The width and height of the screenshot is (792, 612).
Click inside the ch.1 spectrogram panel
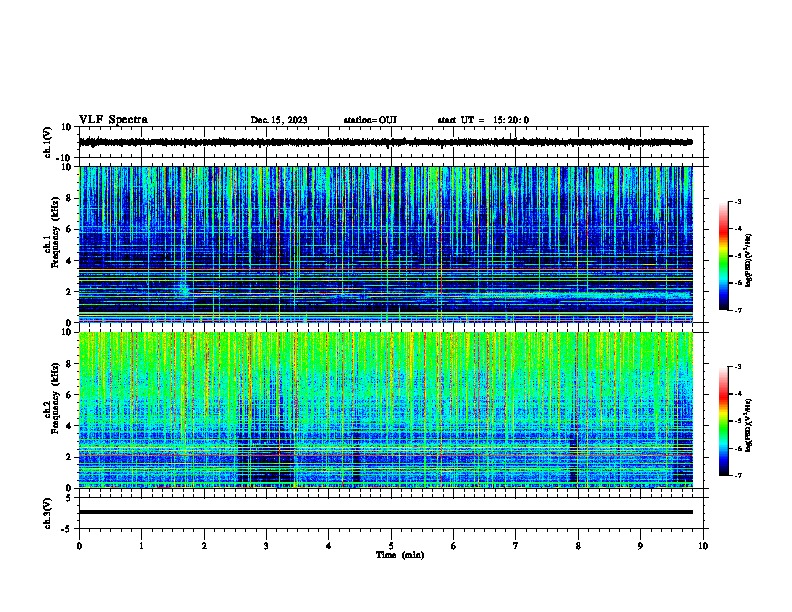(386, 244)
